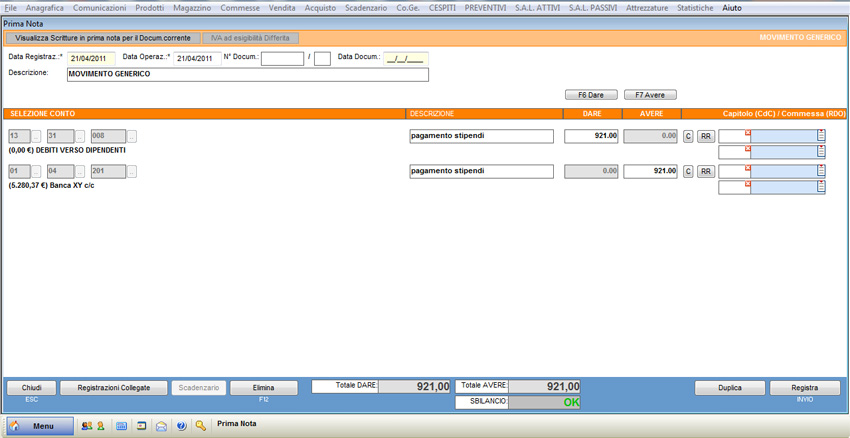Click the yellow key icon in bottom toolbar
The image size is (850, 438).
point(201,425)
